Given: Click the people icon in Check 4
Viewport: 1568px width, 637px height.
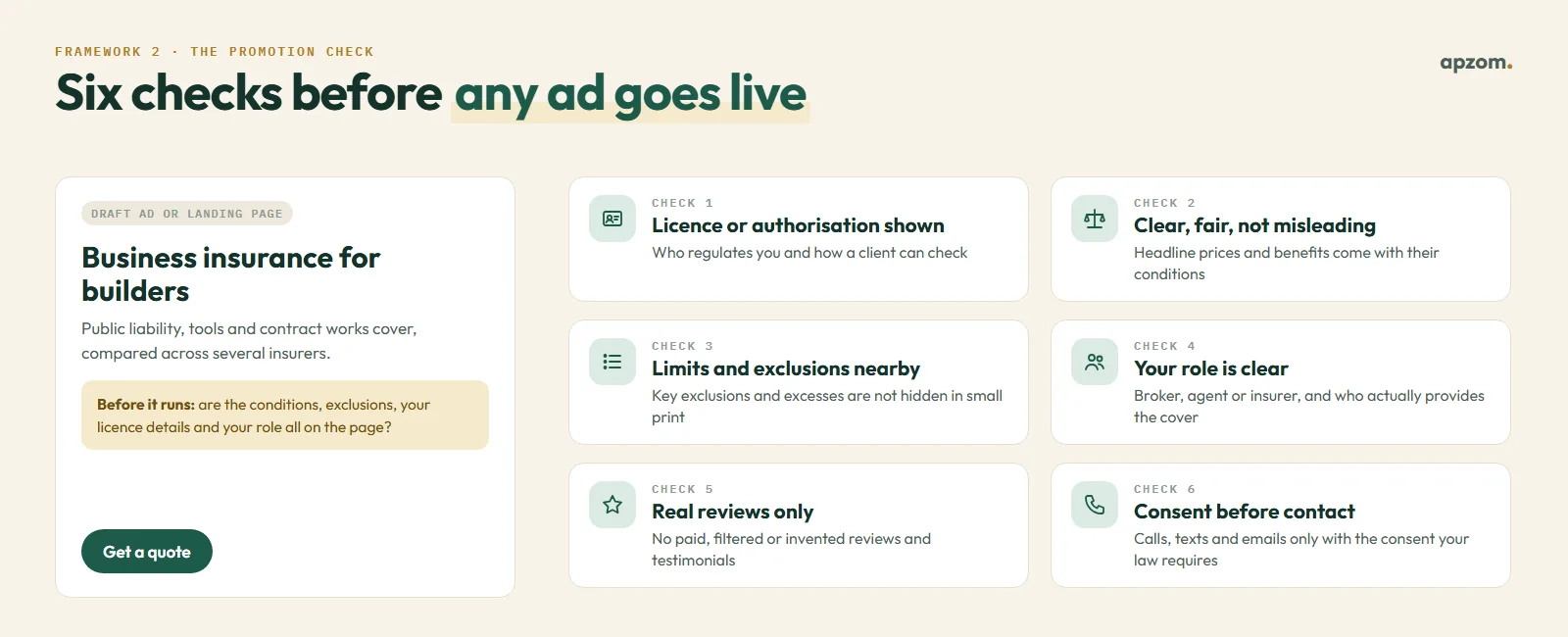Looking at the screenshot, I should click(x=1095, y=362).
